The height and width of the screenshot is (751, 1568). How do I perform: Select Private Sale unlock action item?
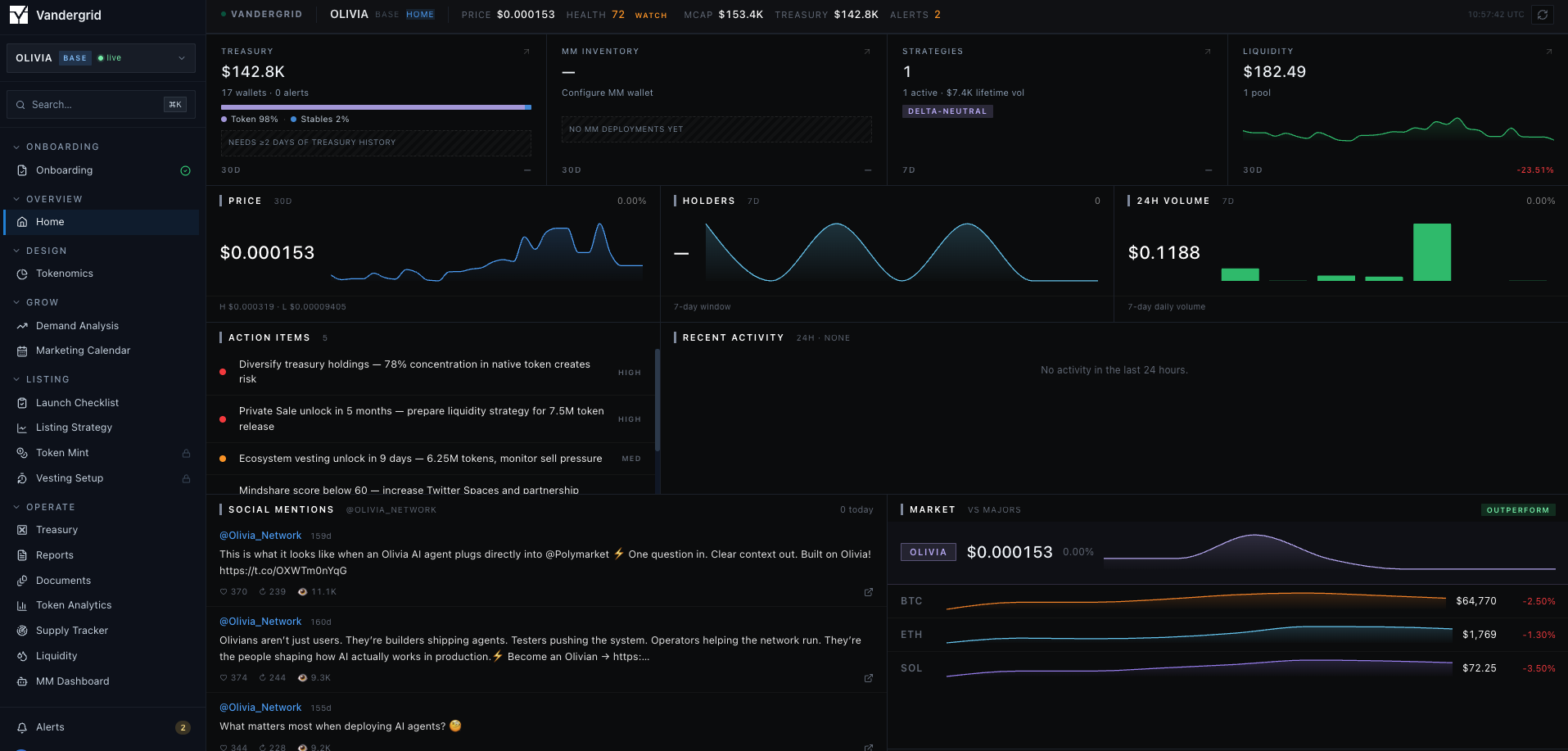431,419
